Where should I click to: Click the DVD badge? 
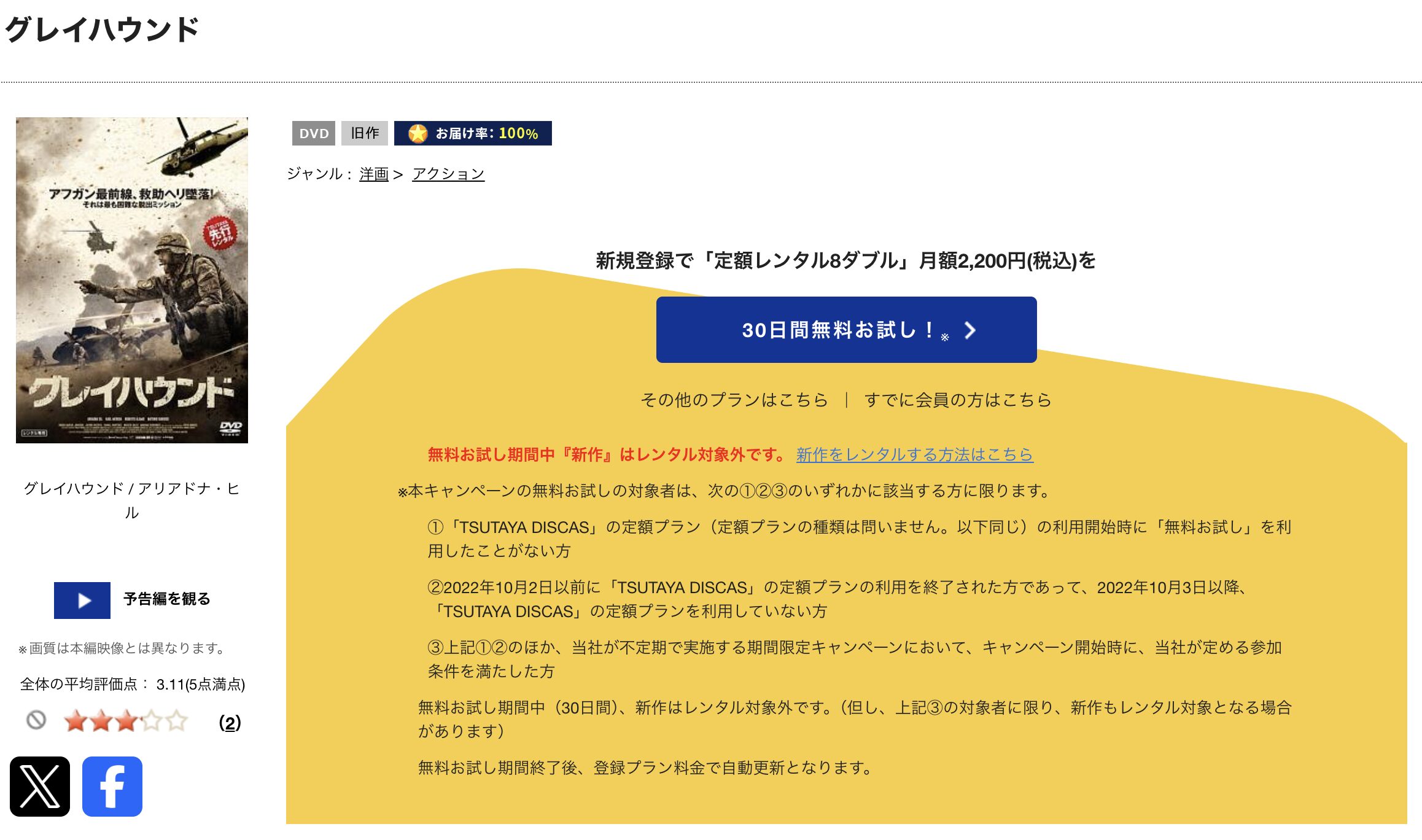click(x=314, y=133)
